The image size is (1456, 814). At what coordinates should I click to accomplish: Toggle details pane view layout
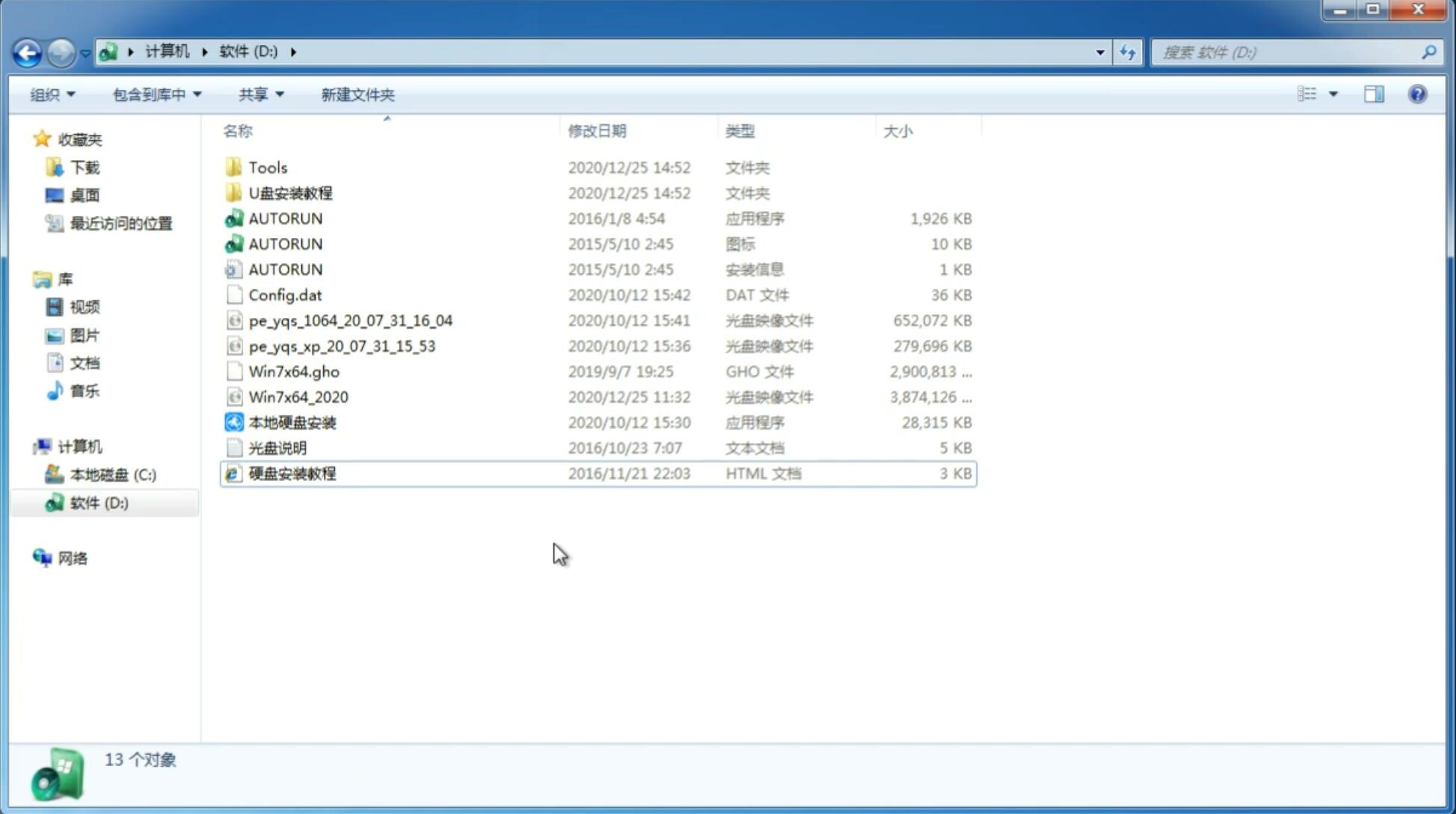[x=1374, y=93]
